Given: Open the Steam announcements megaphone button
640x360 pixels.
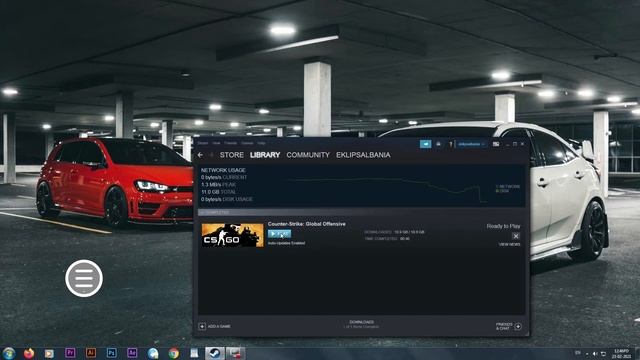Looking at the screenshot, I should [425, 144].
